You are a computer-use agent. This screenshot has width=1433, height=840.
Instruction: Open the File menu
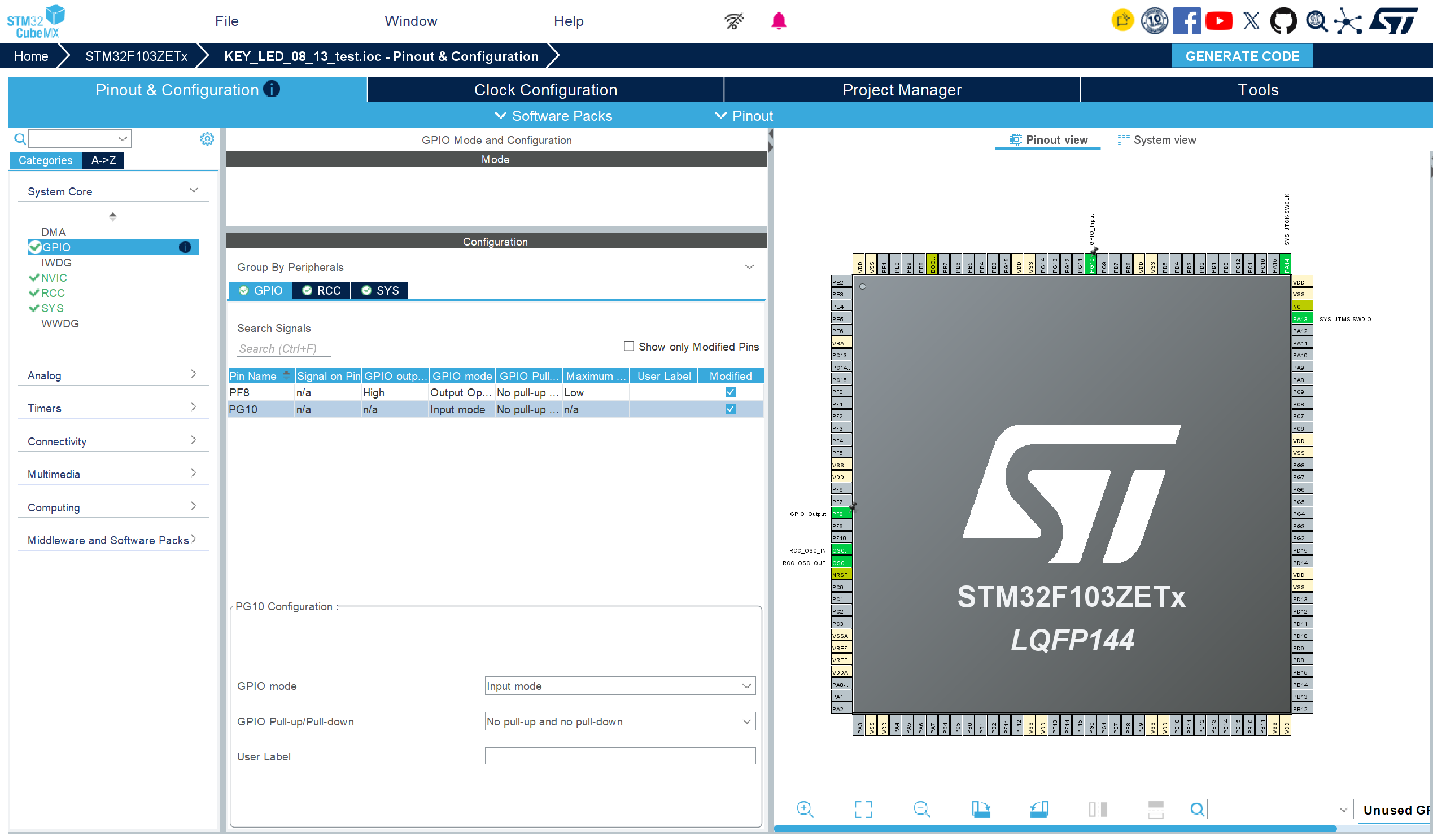[x=226, y=21]
